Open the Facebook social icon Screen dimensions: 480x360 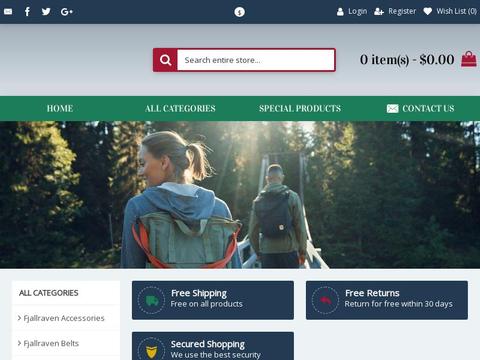27,12
